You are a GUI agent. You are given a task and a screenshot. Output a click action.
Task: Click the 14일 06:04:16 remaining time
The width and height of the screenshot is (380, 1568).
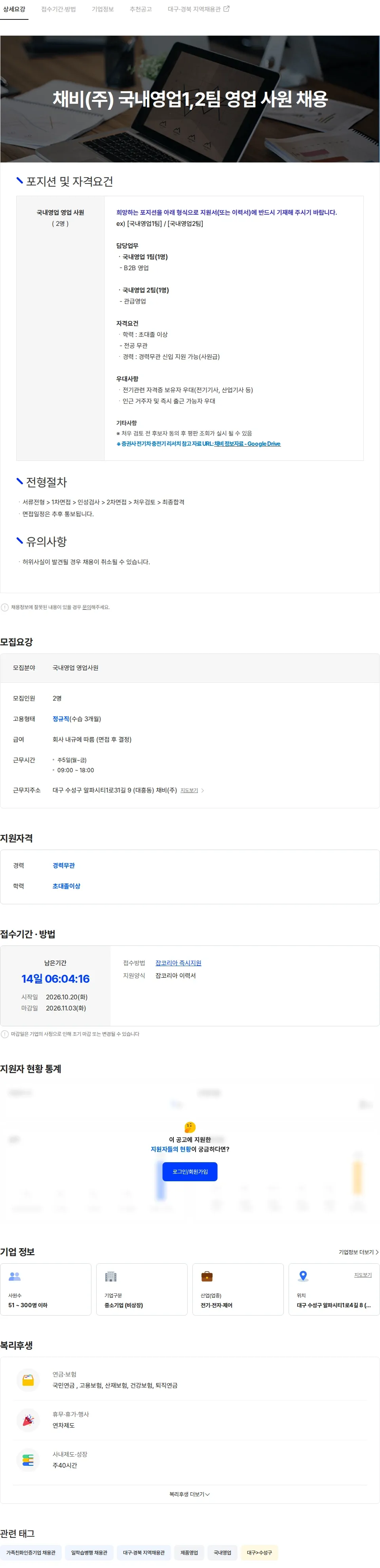tap(55, 979)
